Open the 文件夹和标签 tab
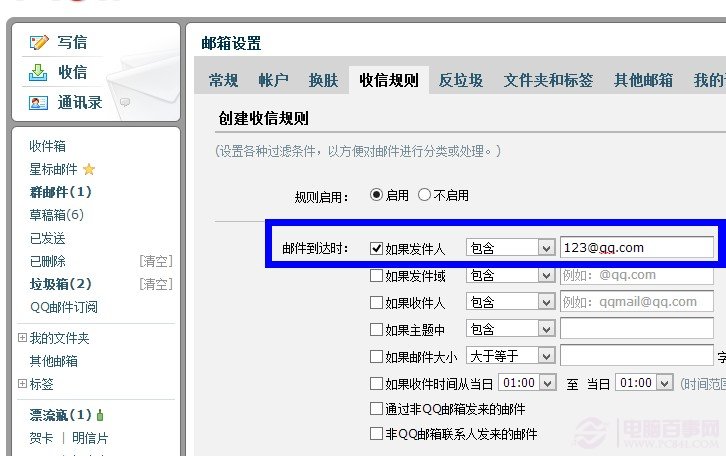The width and height of the screenshot is (726, 456). coord(548,80)
